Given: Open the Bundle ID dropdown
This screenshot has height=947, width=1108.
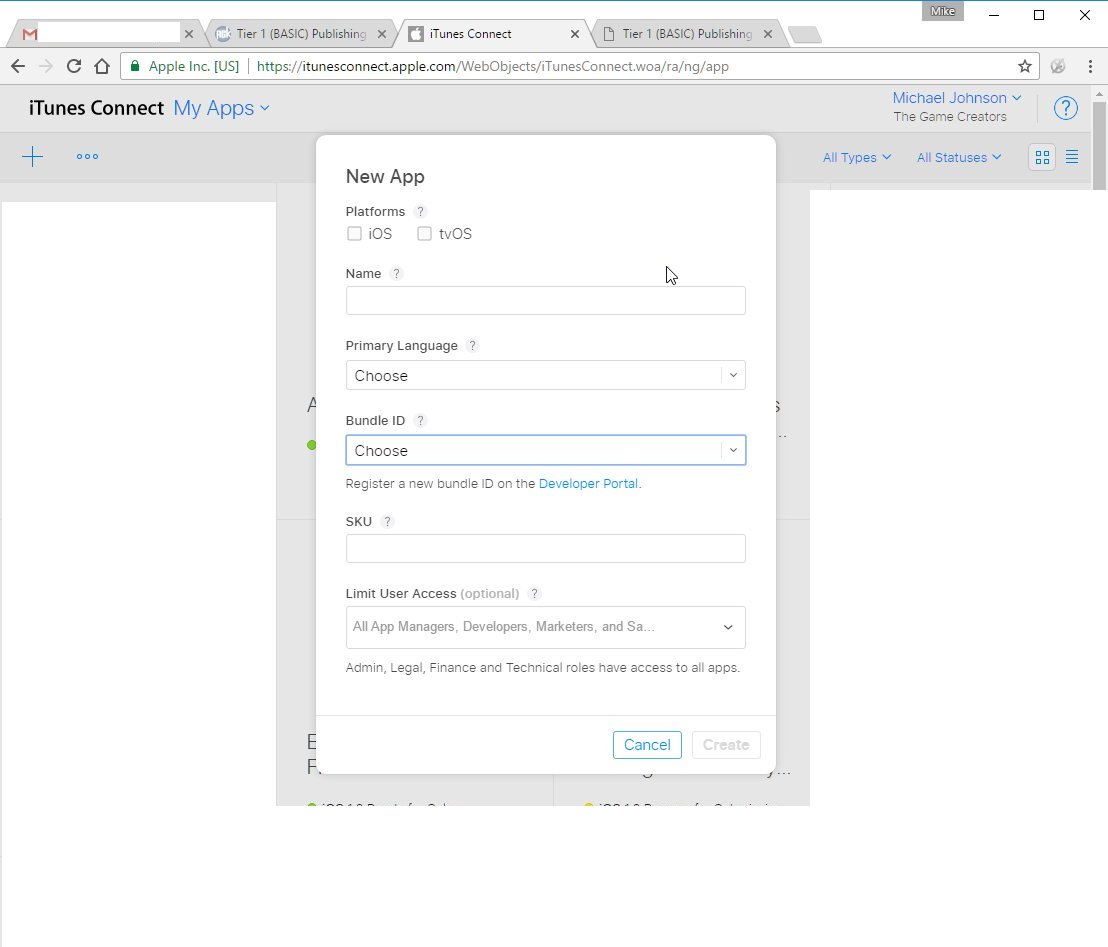Looking at the screenshot, I should coord(546,450).
